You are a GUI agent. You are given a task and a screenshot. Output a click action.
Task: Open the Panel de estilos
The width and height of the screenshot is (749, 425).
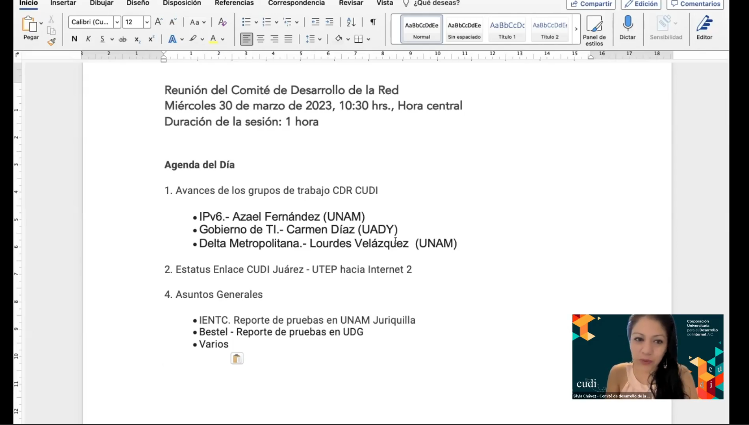pos(594,30)
